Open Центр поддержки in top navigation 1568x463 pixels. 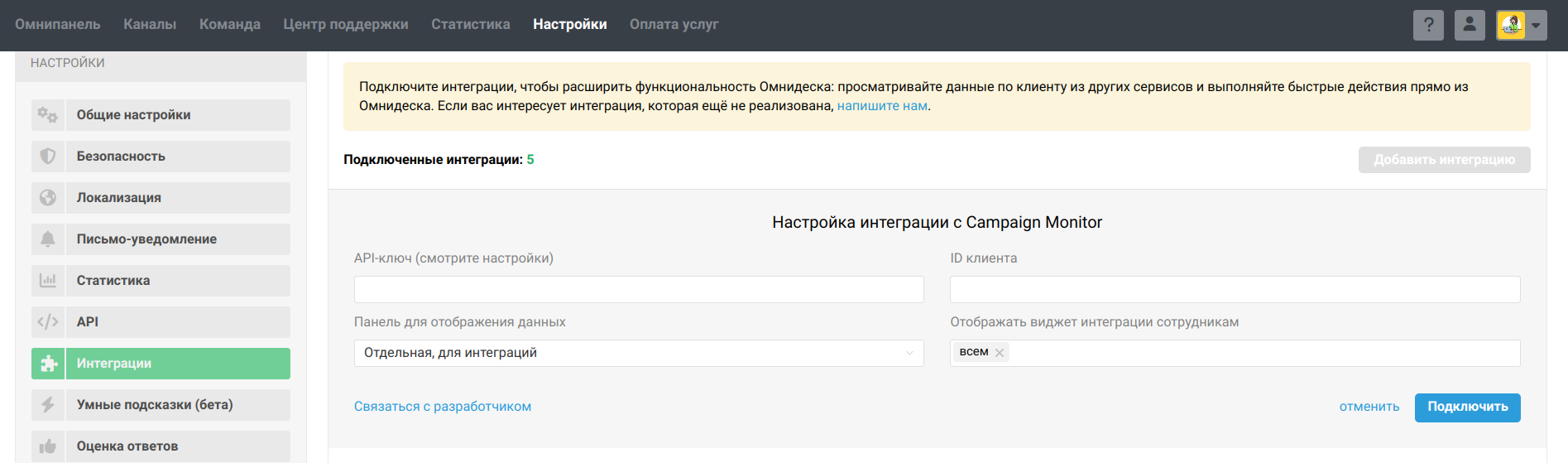click(346, 25)
